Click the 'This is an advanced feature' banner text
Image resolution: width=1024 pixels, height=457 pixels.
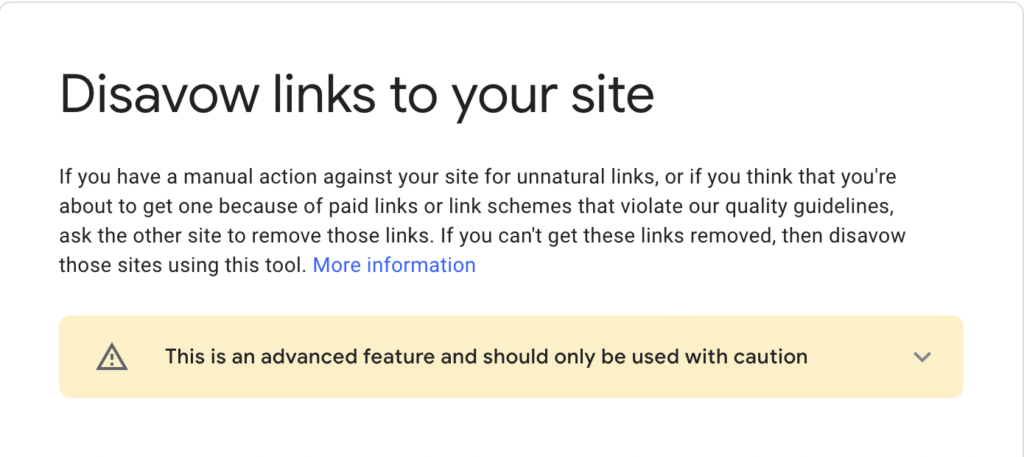tap(486, 357)
